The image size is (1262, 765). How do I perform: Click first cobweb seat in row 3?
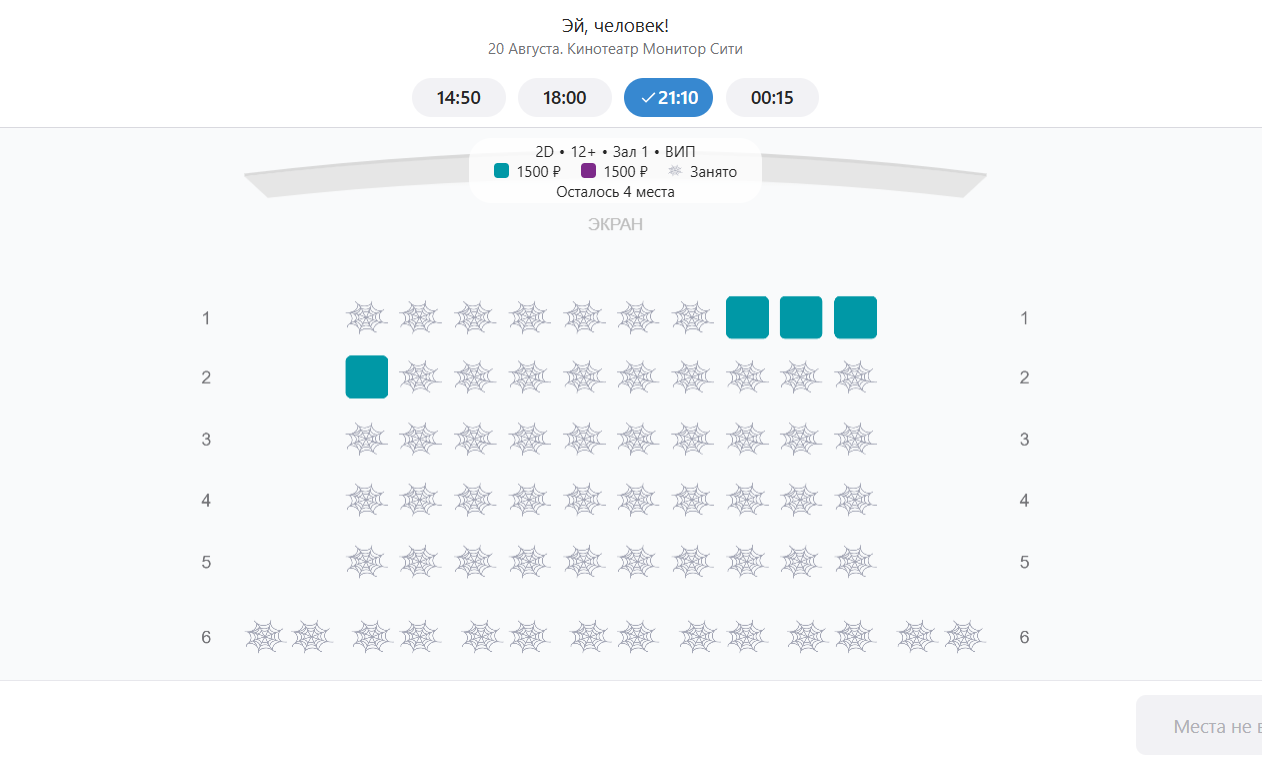367,439
